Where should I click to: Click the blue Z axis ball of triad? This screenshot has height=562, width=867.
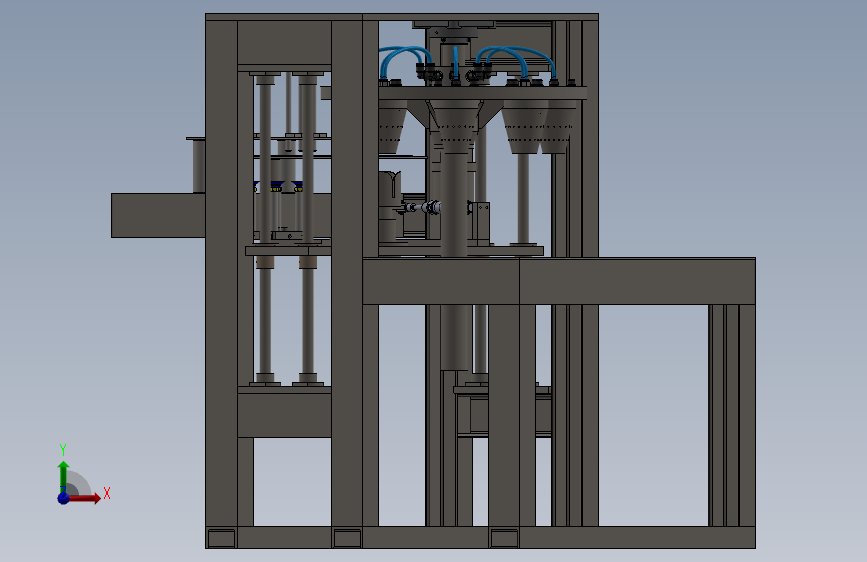click(63, 498)
